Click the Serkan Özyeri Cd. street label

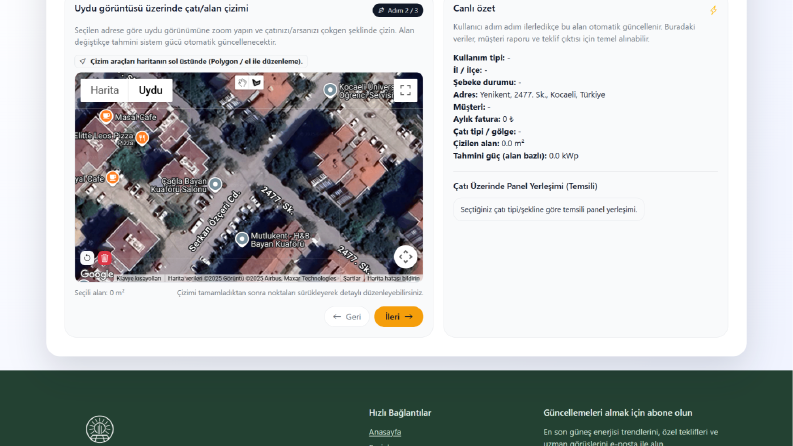[214, 221]
